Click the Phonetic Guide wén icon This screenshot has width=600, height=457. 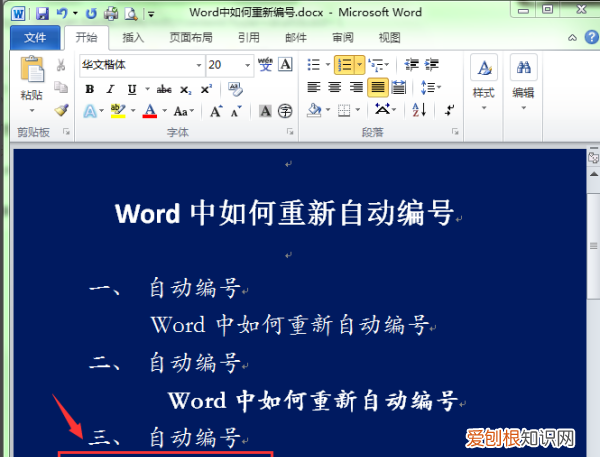pyautogui.click(x=265, y=64)
